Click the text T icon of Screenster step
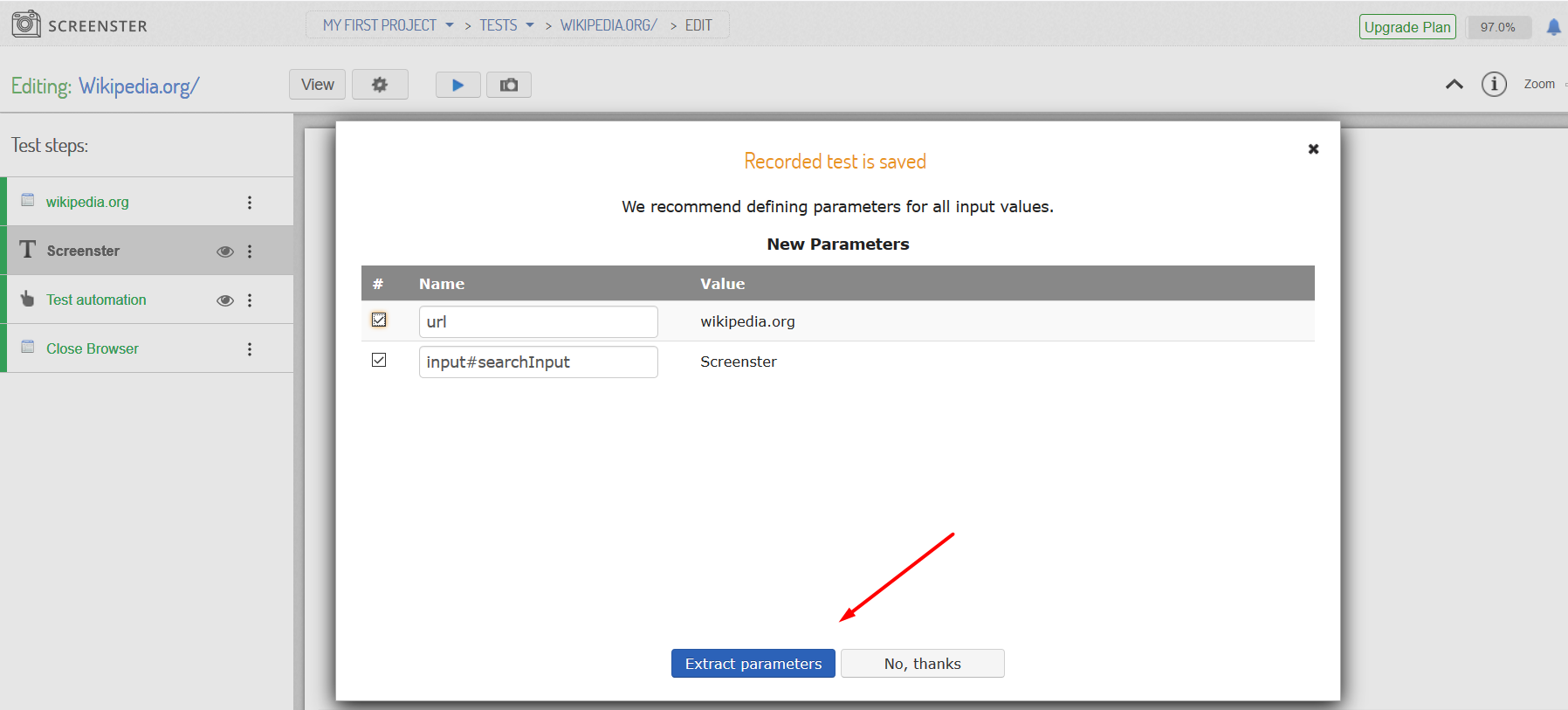 pyautogui.click(x=28, y=250)
